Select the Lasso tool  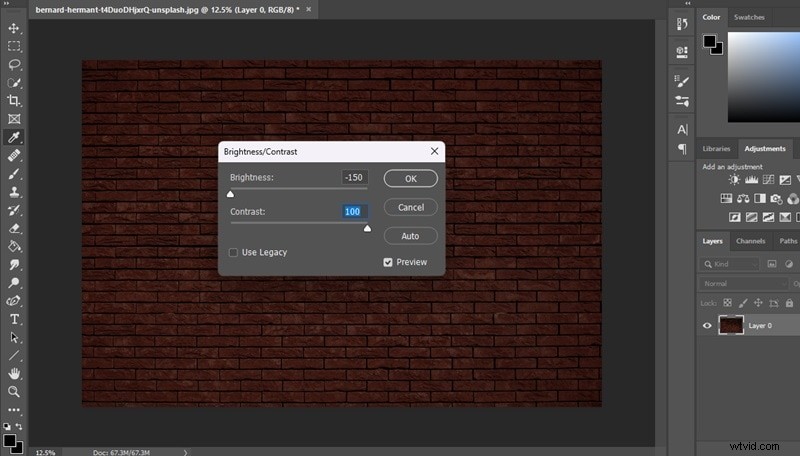pyautogui.click(x=14, y=64)
